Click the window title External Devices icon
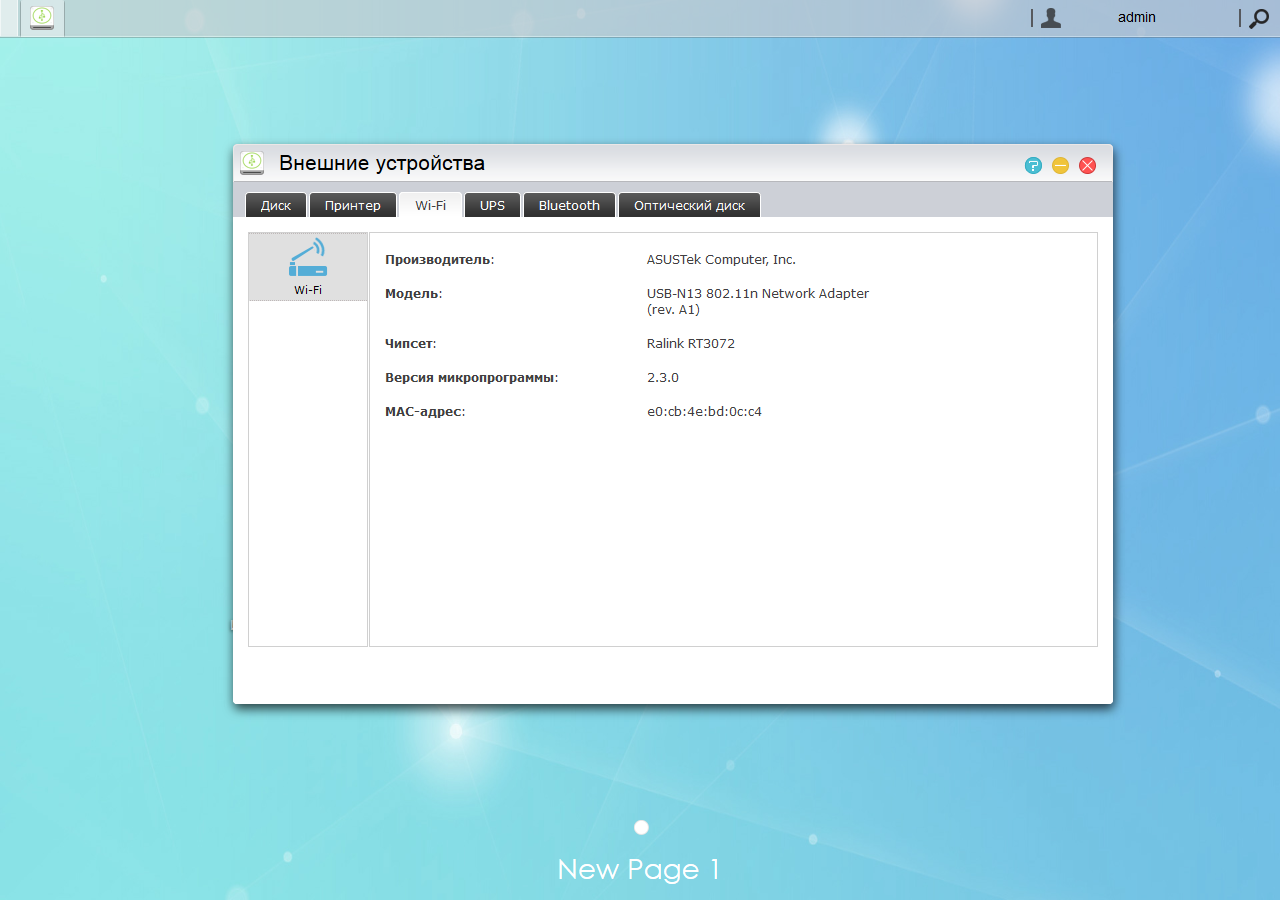 point(252,163)
